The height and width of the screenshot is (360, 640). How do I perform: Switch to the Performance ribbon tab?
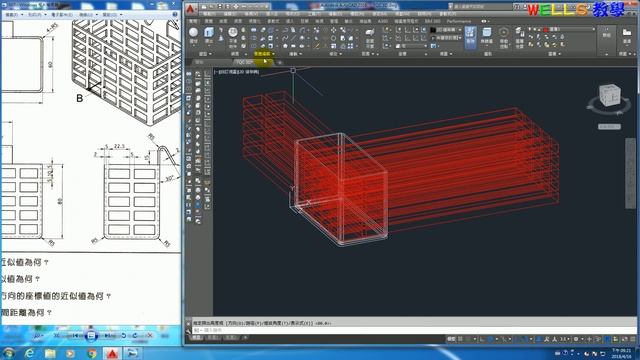pos(458,21)
